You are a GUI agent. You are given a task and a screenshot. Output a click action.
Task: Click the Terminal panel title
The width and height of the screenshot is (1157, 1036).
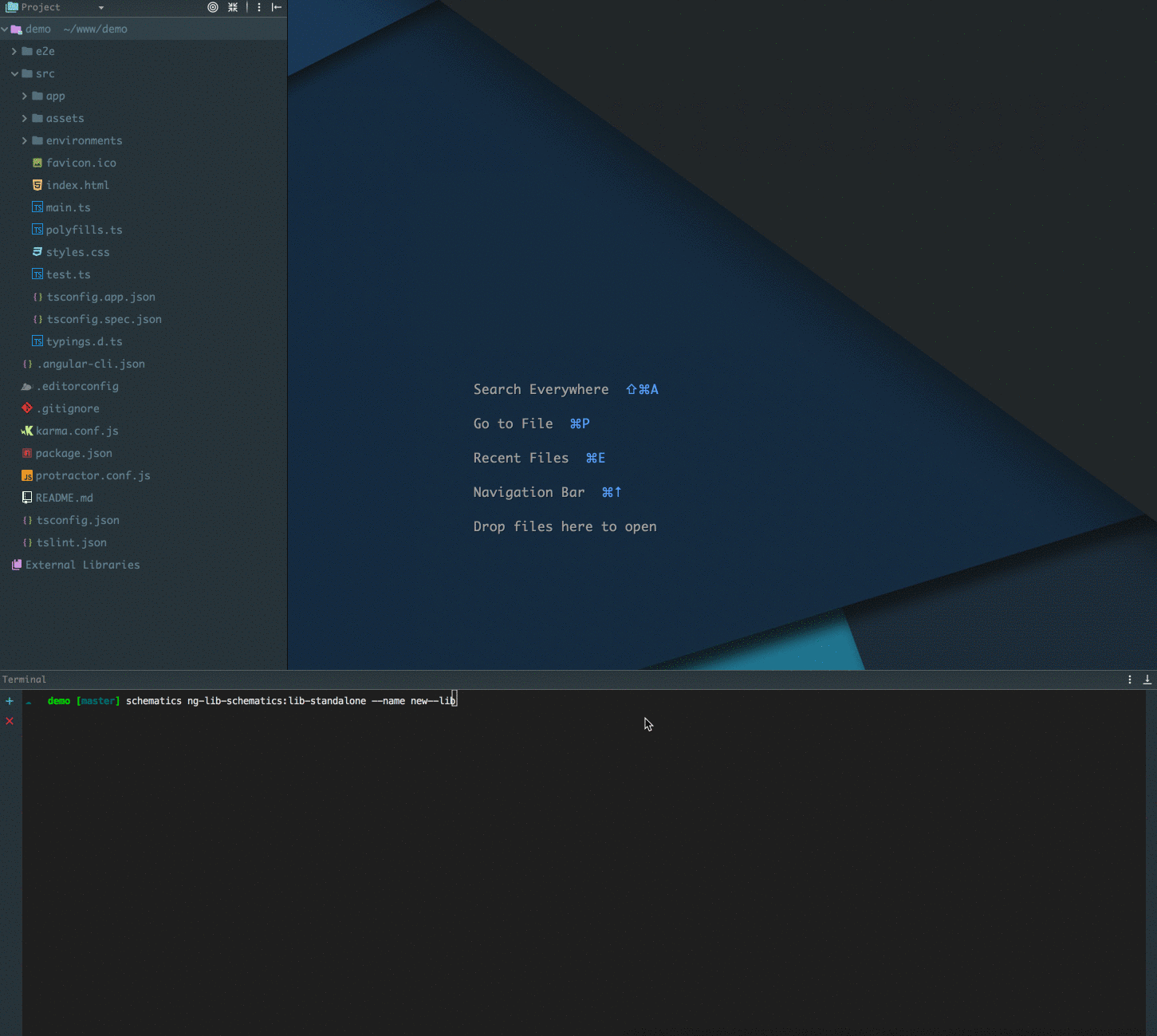[25, 680]
